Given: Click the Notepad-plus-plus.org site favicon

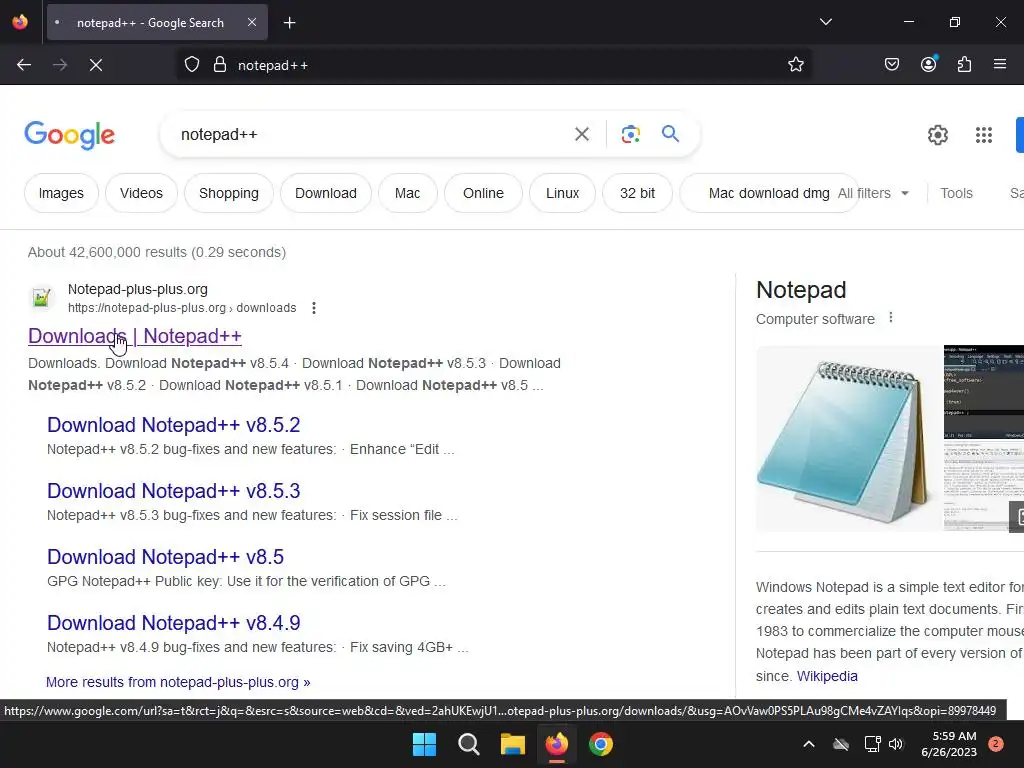Looking at the screenshot, I should coord(42,298).
